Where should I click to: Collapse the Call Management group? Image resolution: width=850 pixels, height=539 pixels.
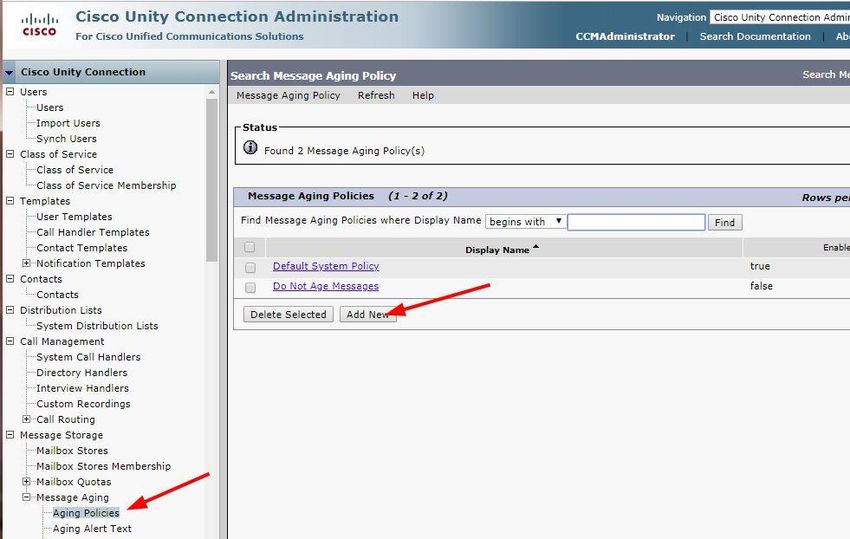pos(10,341)
